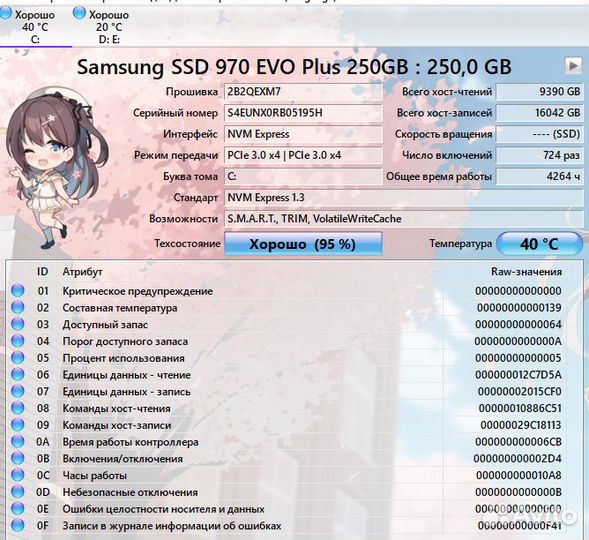Click the rotation speed value ---- (SSD)
This screenshot has width=589, height=540.
(539, 134)
